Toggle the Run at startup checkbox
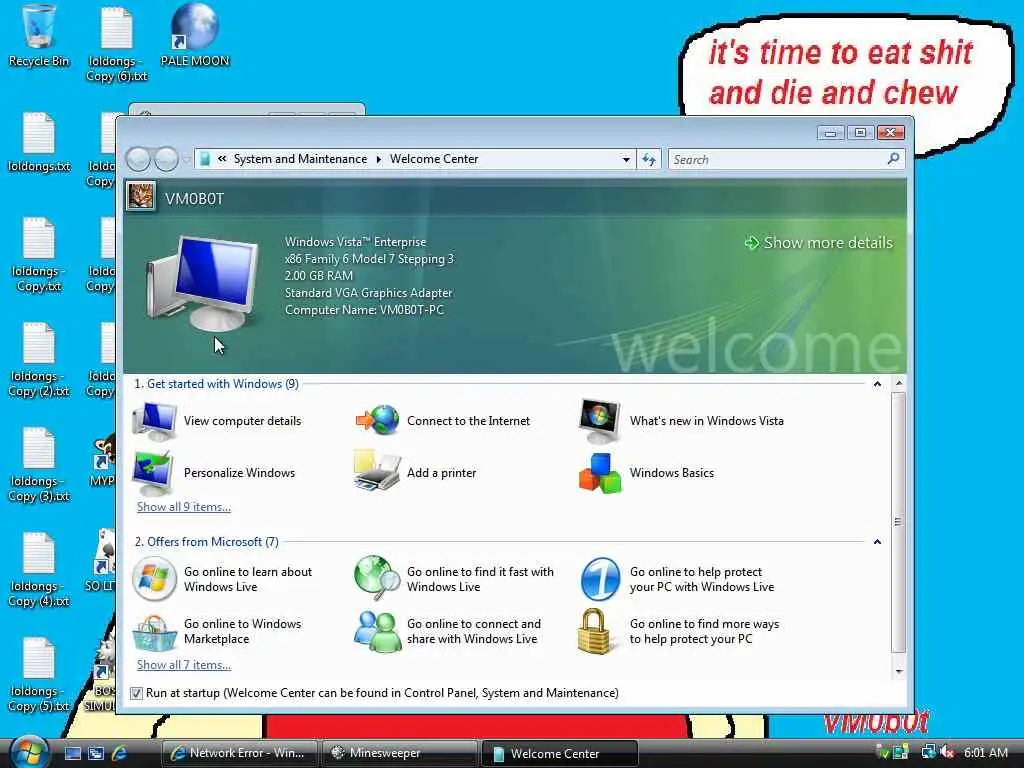1024x768 pixels. click(x=136, y=694)
